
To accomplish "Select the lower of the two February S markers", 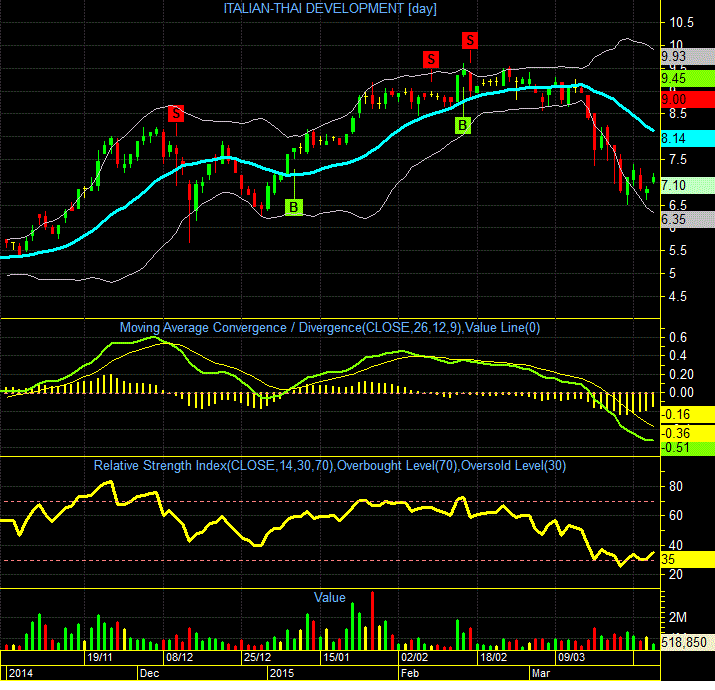I will point(431,59).
